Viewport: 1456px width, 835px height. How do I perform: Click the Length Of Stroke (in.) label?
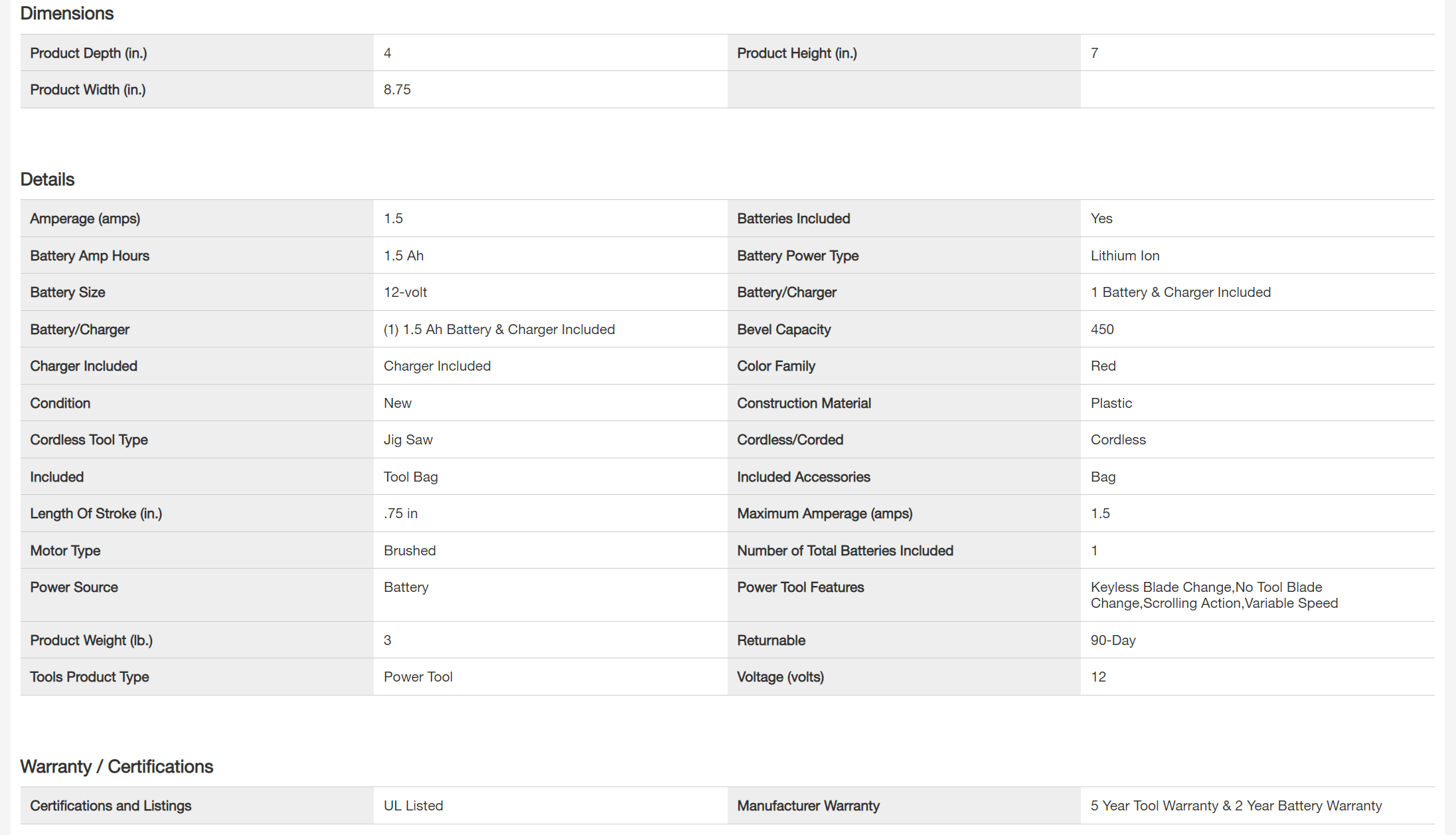click(x=96, y=513)
